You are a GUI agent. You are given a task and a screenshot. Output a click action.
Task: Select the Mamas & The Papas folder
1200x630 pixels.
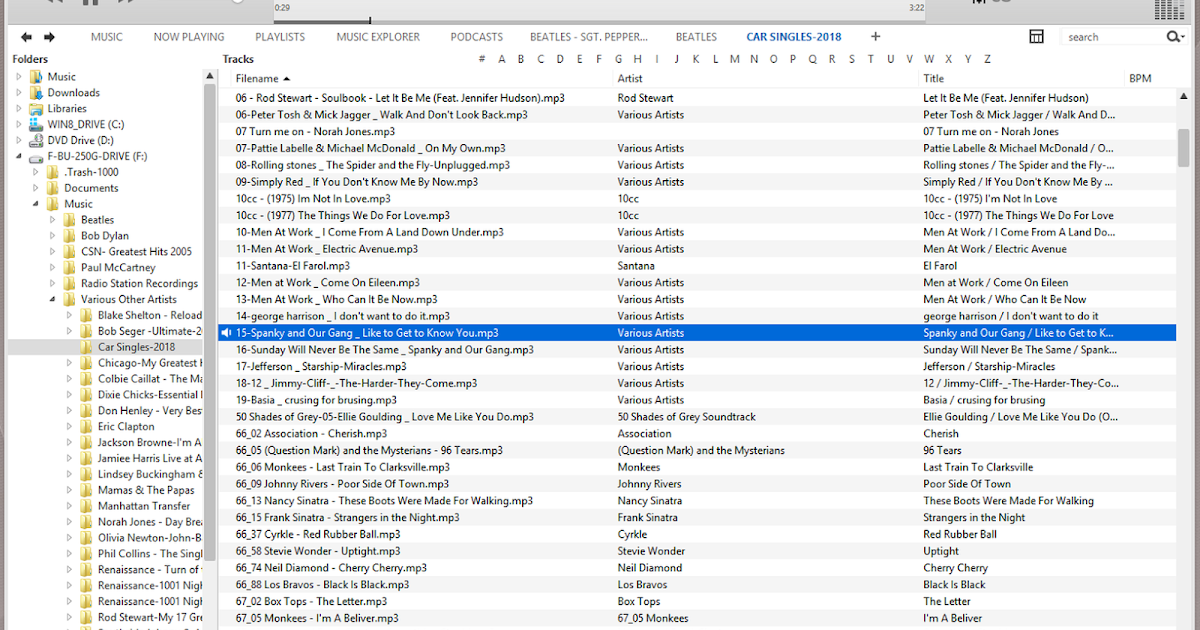146,490
